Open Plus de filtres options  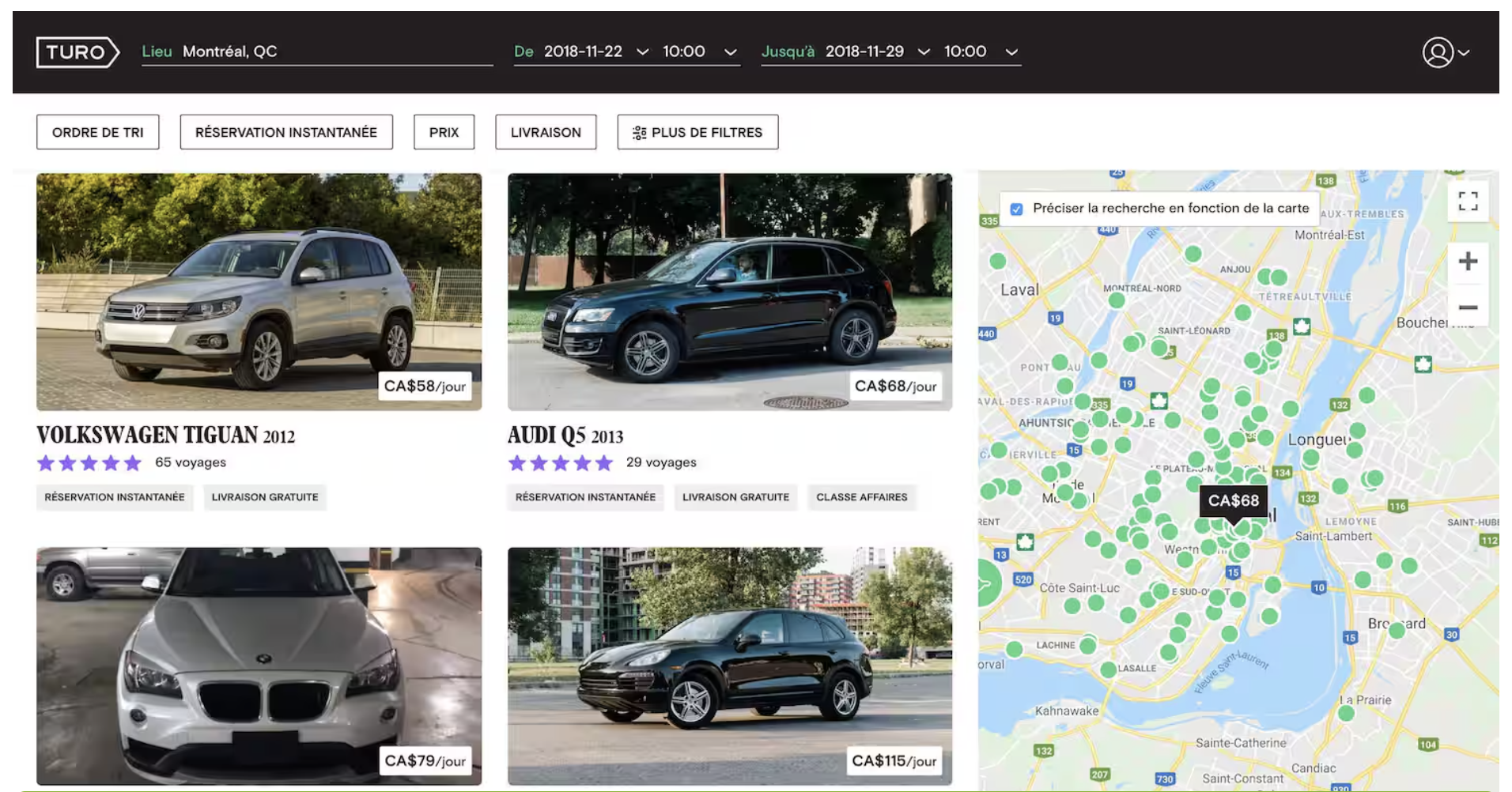pos(697,132)
